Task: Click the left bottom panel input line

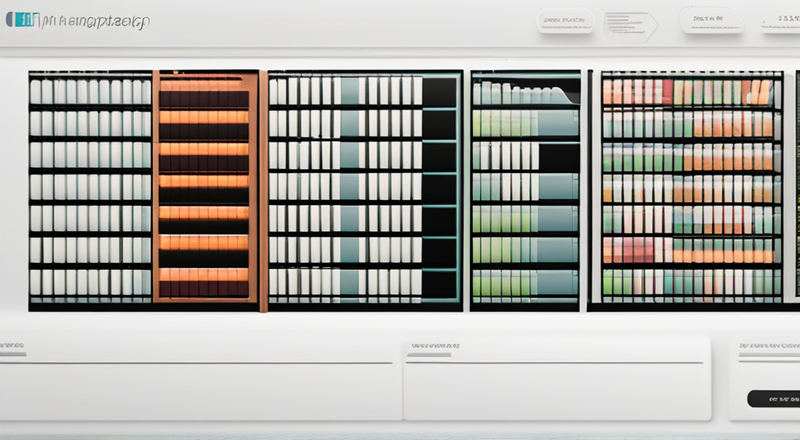Action: click(196, 362)
